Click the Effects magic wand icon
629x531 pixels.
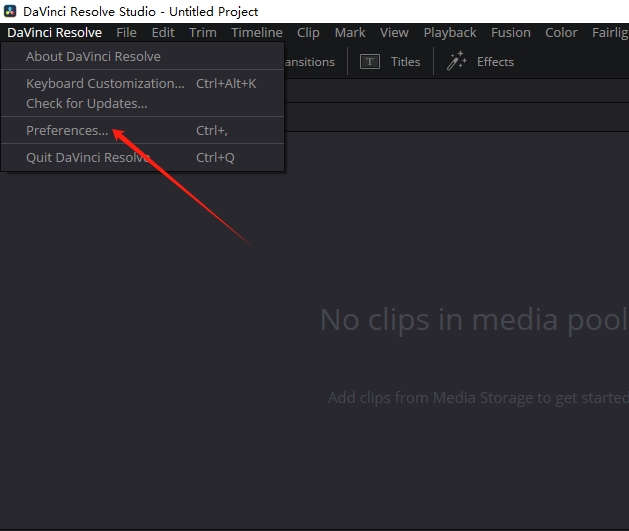pos(457,61)
